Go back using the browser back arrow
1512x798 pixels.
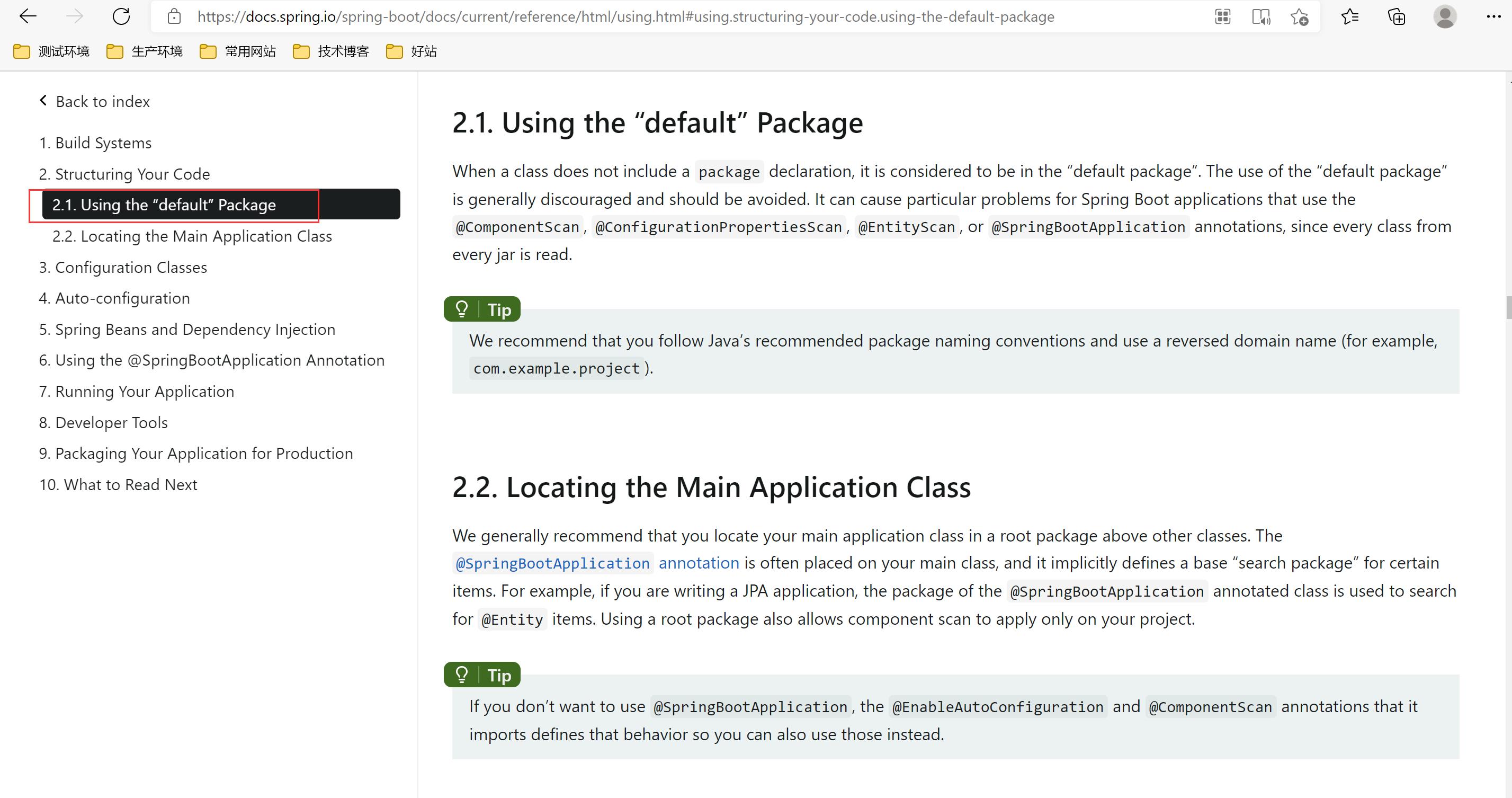click(x=28, y=16)
